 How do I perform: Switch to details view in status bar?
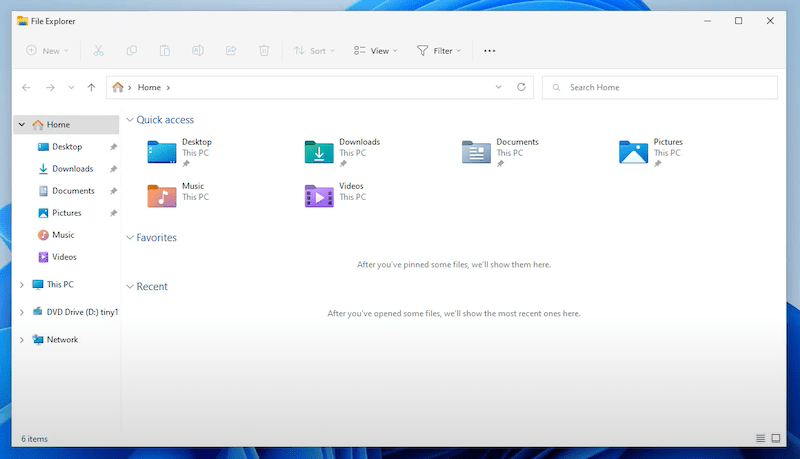pyautogui.click(x=761, y=438)
